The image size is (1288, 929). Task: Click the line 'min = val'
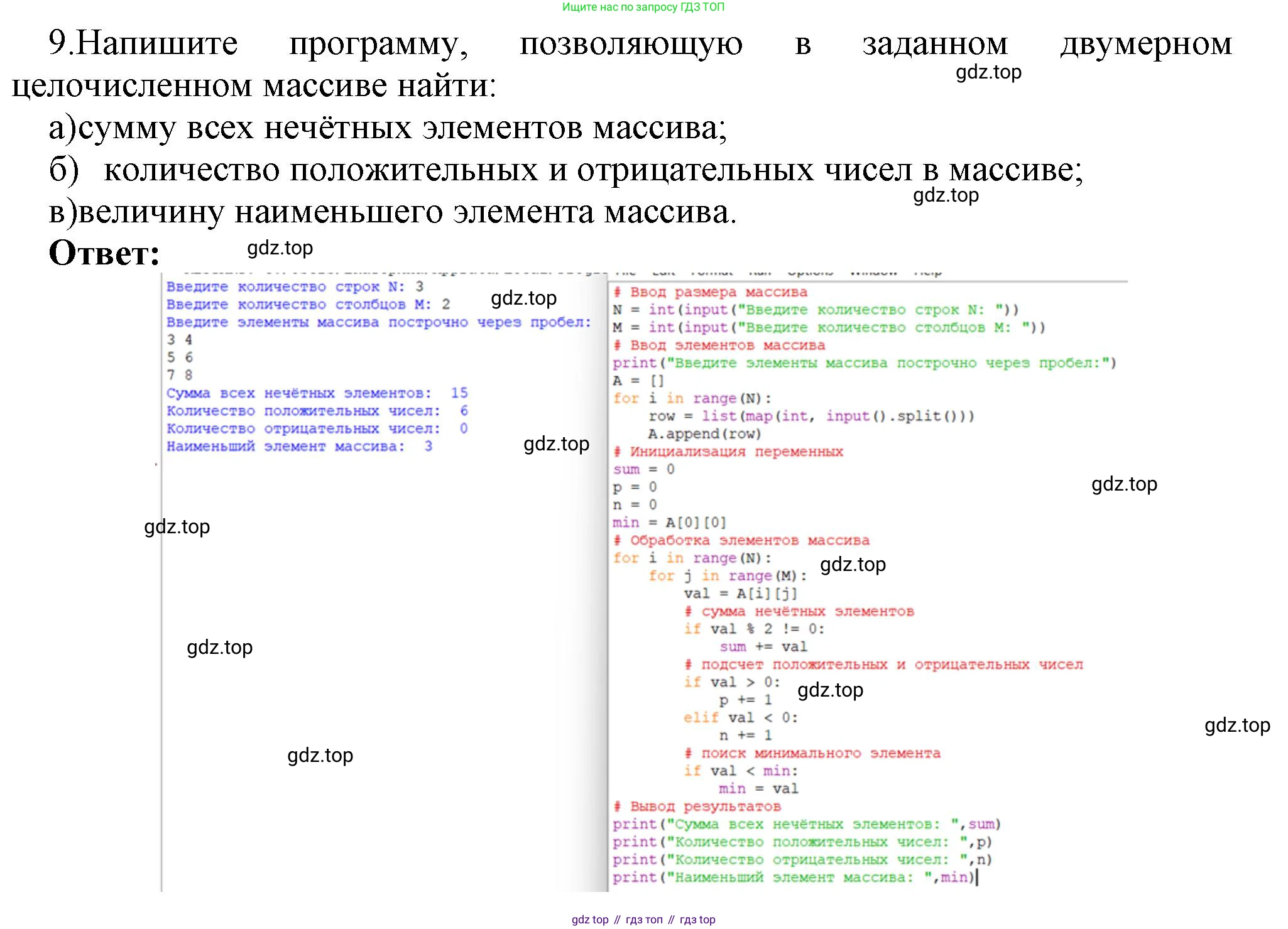tap(759, 789)
